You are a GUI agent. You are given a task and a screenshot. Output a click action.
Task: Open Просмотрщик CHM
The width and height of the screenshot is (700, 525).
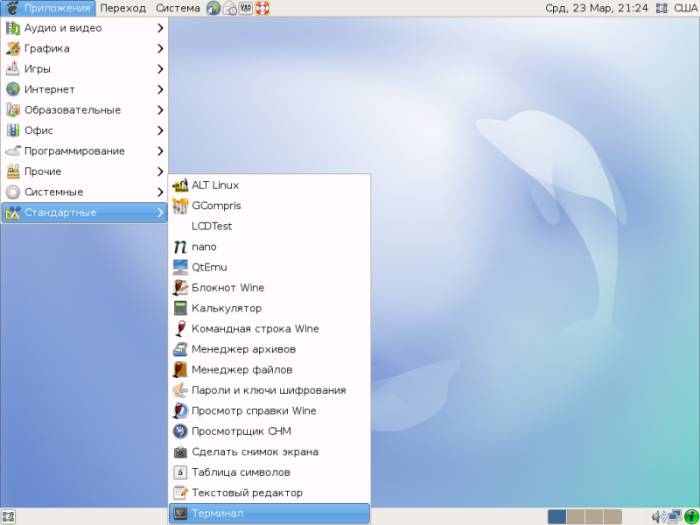coord(269,431)
